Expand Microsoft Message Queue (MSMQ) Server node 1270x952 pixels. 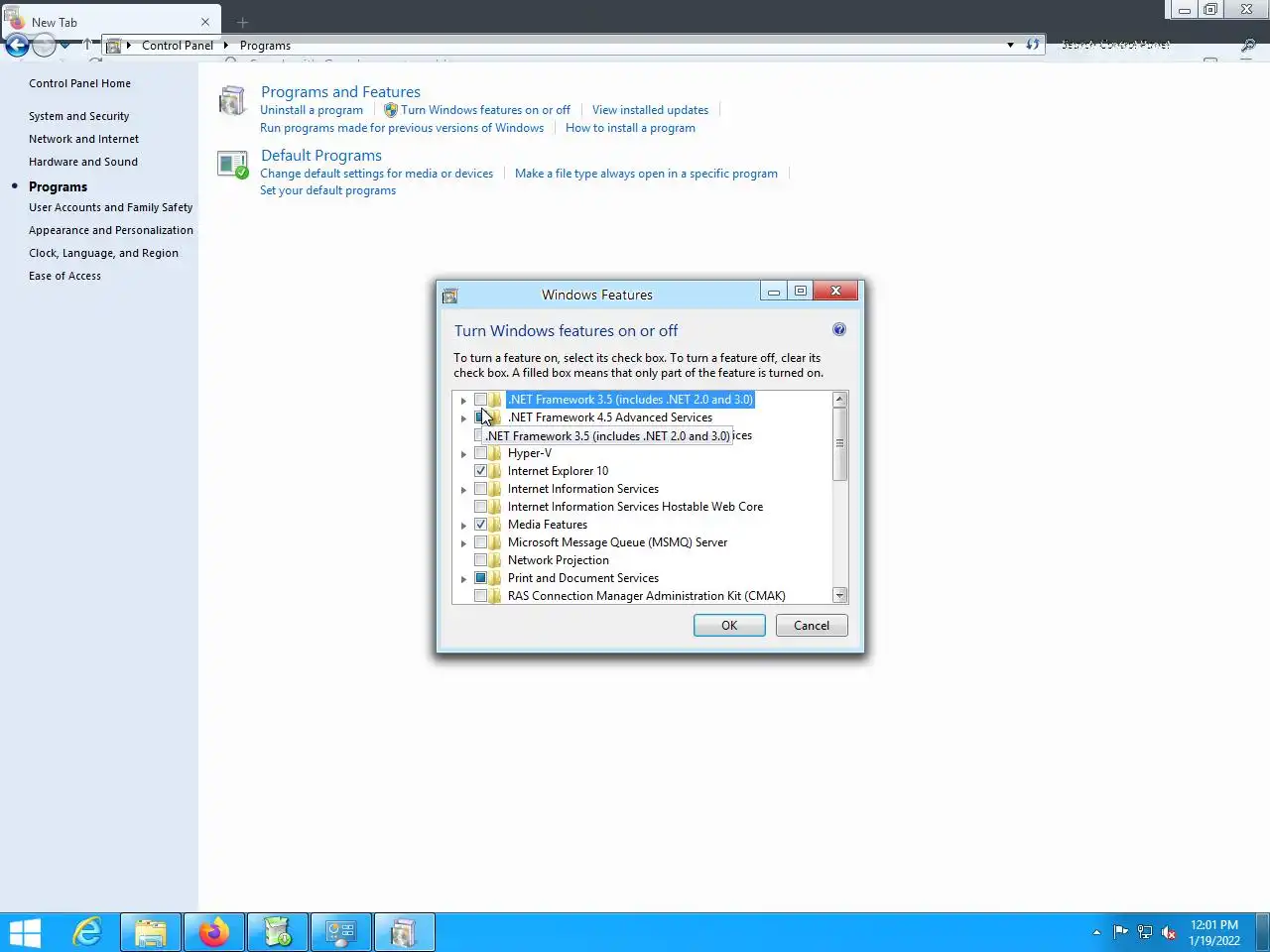click(463, 543)
